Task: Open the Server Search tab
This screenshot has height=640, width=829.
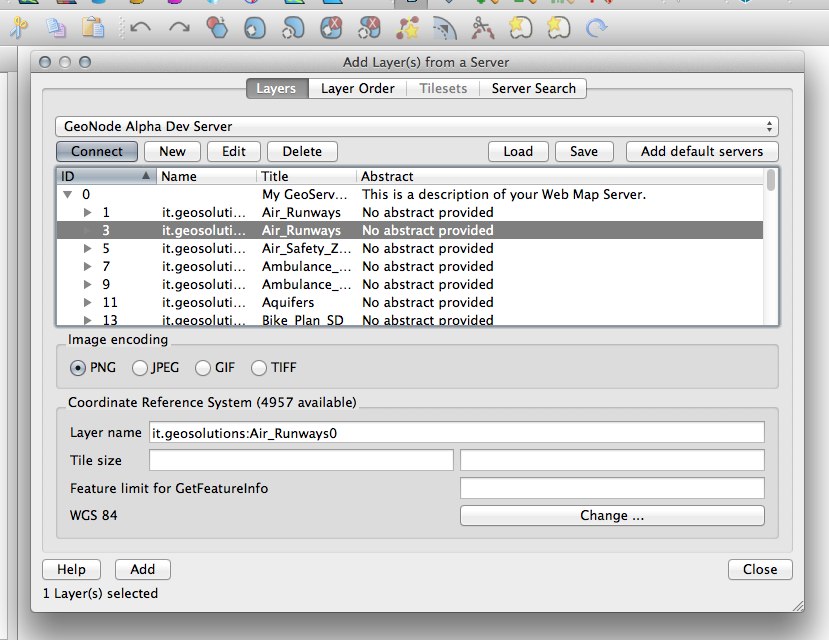Action: (533, 88)
